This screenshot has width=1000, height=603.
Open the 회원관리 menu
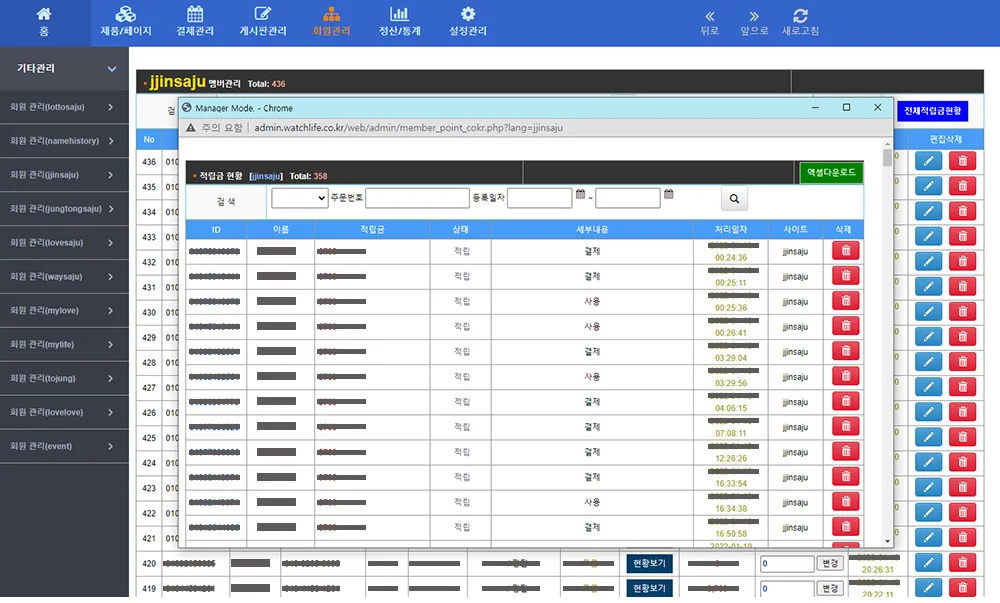point(331,22)
